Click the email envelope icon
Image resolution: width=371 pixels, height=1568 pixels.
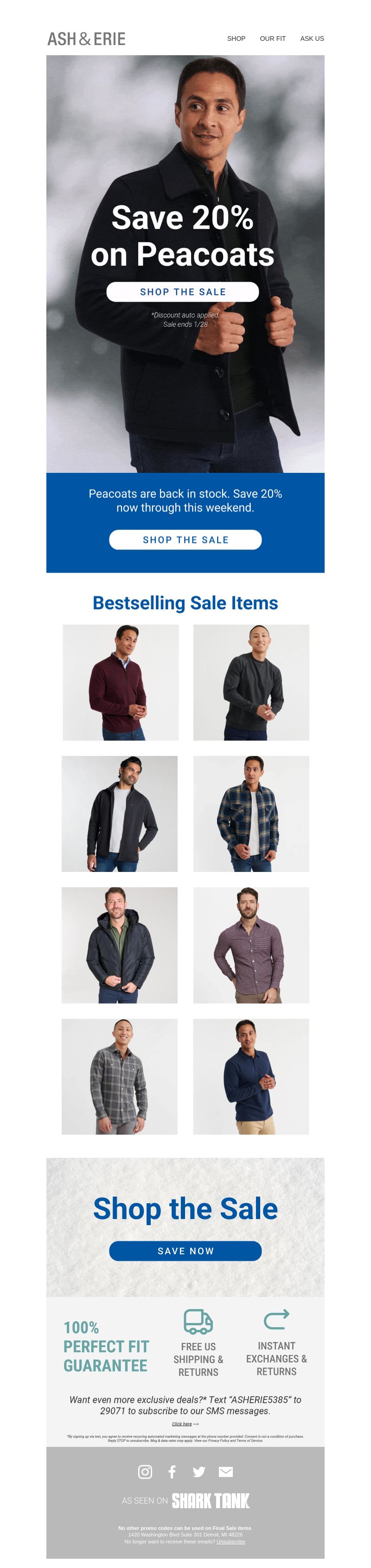point(226,1472)
